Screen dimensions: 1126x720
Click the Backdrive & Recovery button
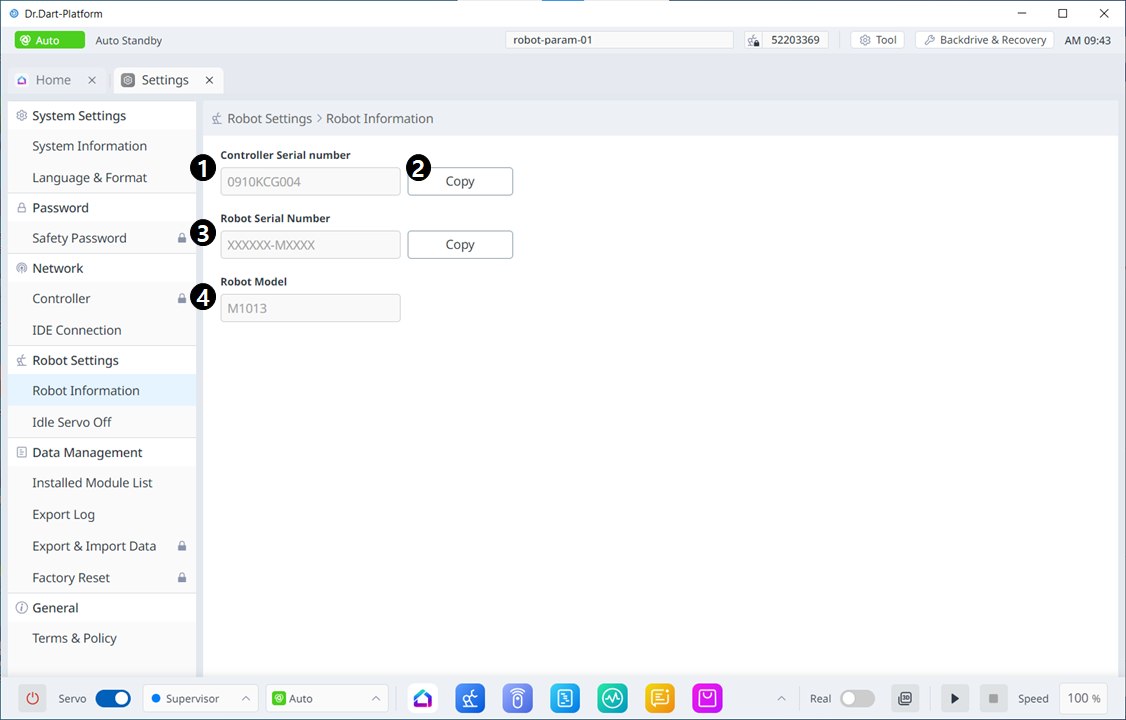984,40
